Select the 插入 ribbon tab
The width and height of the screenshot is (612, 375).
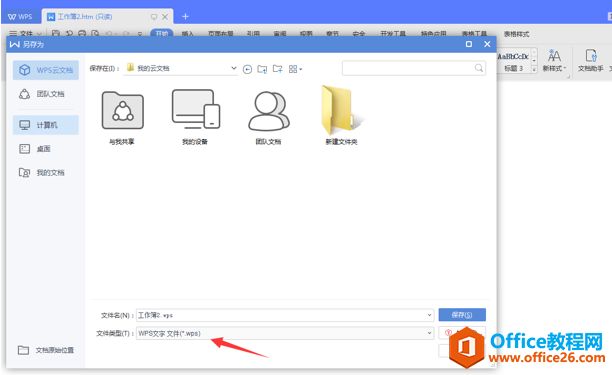(188, 34)
